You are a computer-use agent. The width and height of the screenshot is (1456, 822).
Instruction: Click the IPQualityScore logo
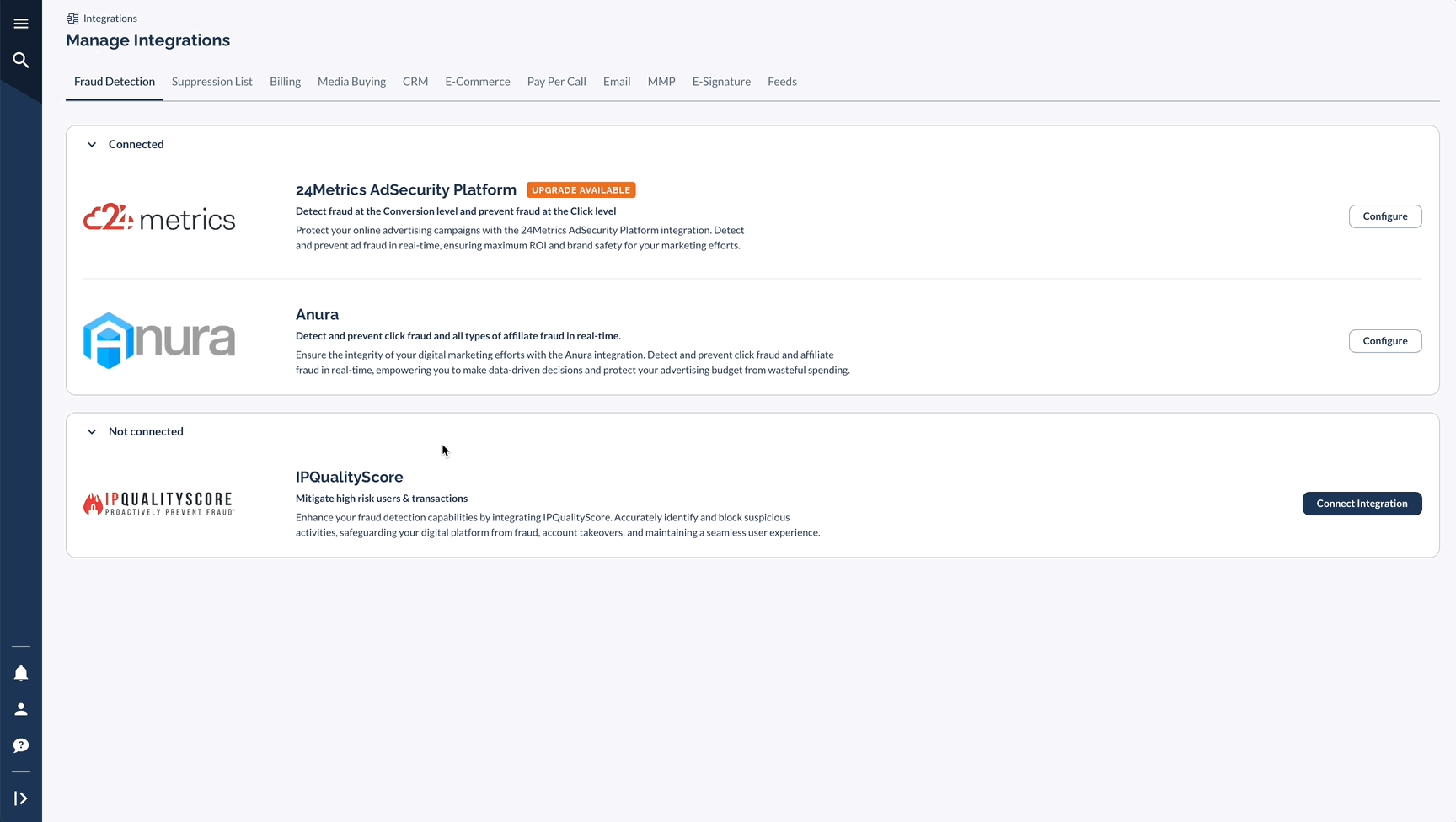click(x=159, y=504)
